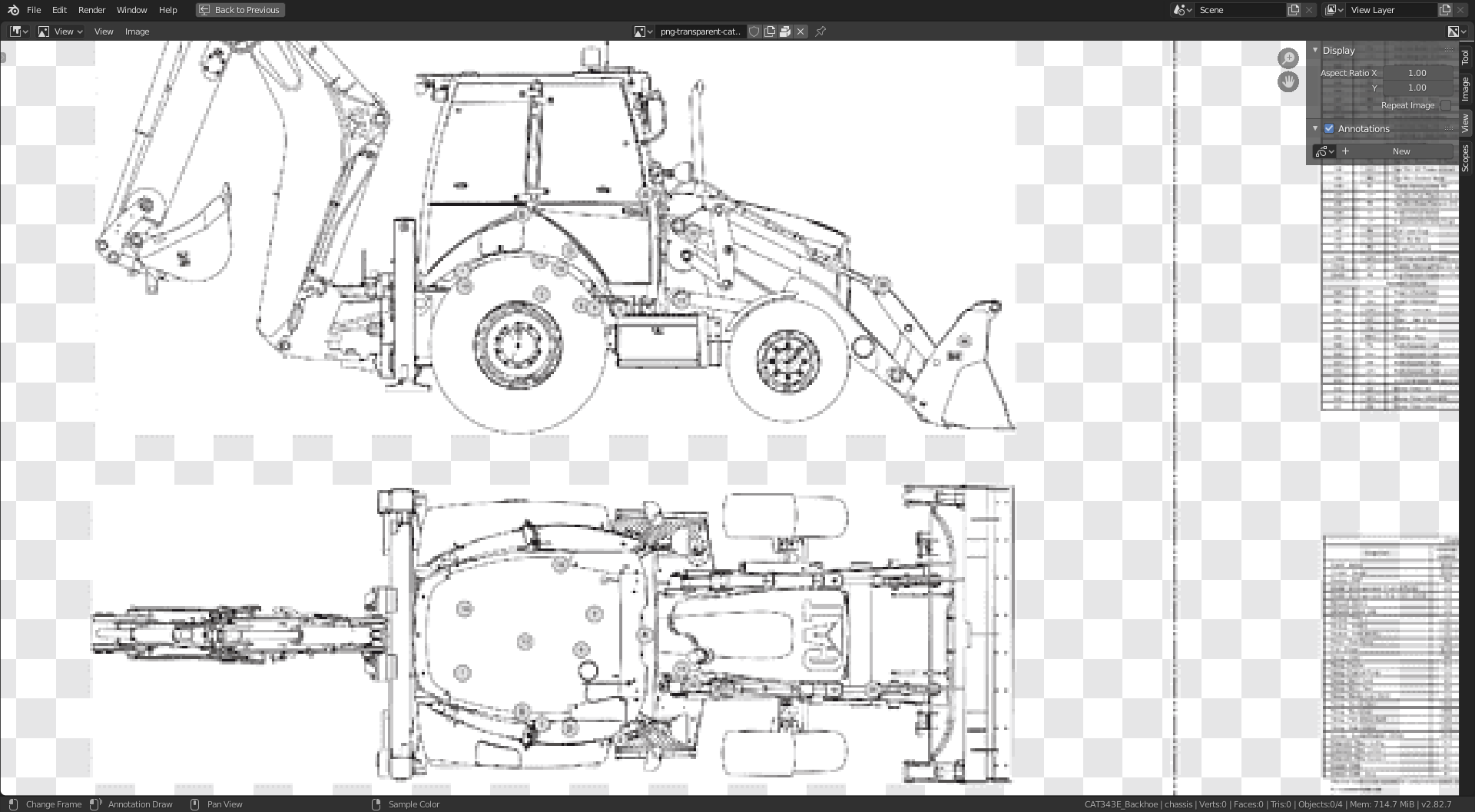Screen dimensions: 1475x812
Task: Click the Aspect Ratio X value field
Action: (1416, 72)
